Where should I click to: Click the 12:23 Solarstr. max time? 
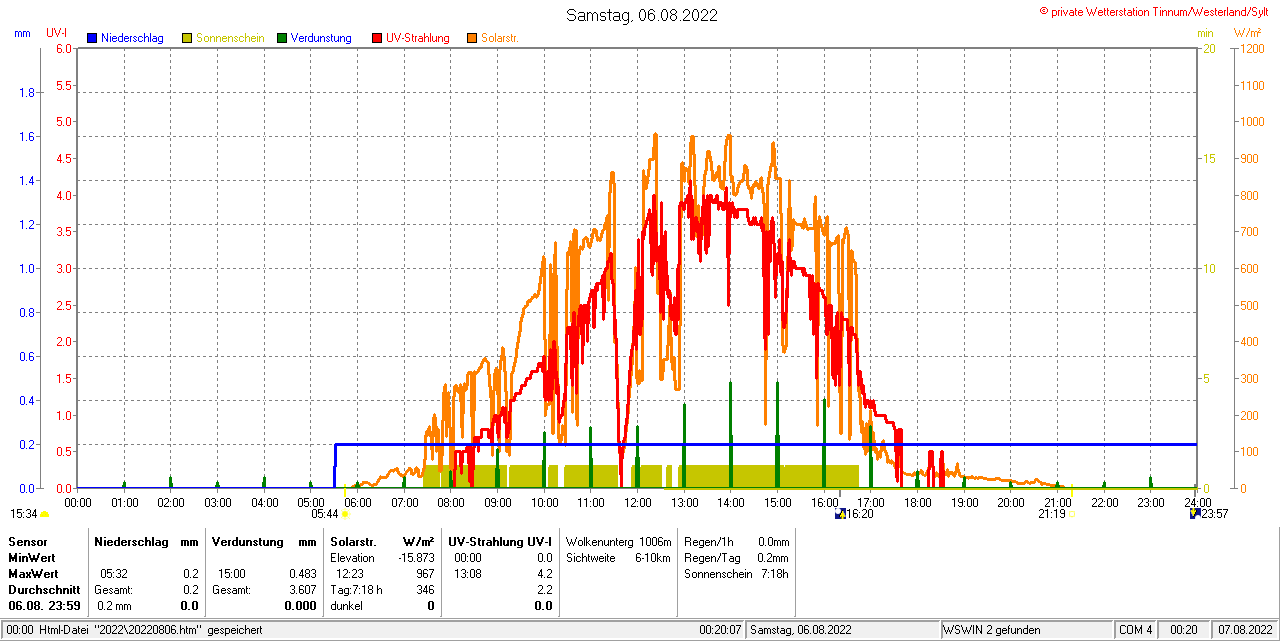pos(350,574)
